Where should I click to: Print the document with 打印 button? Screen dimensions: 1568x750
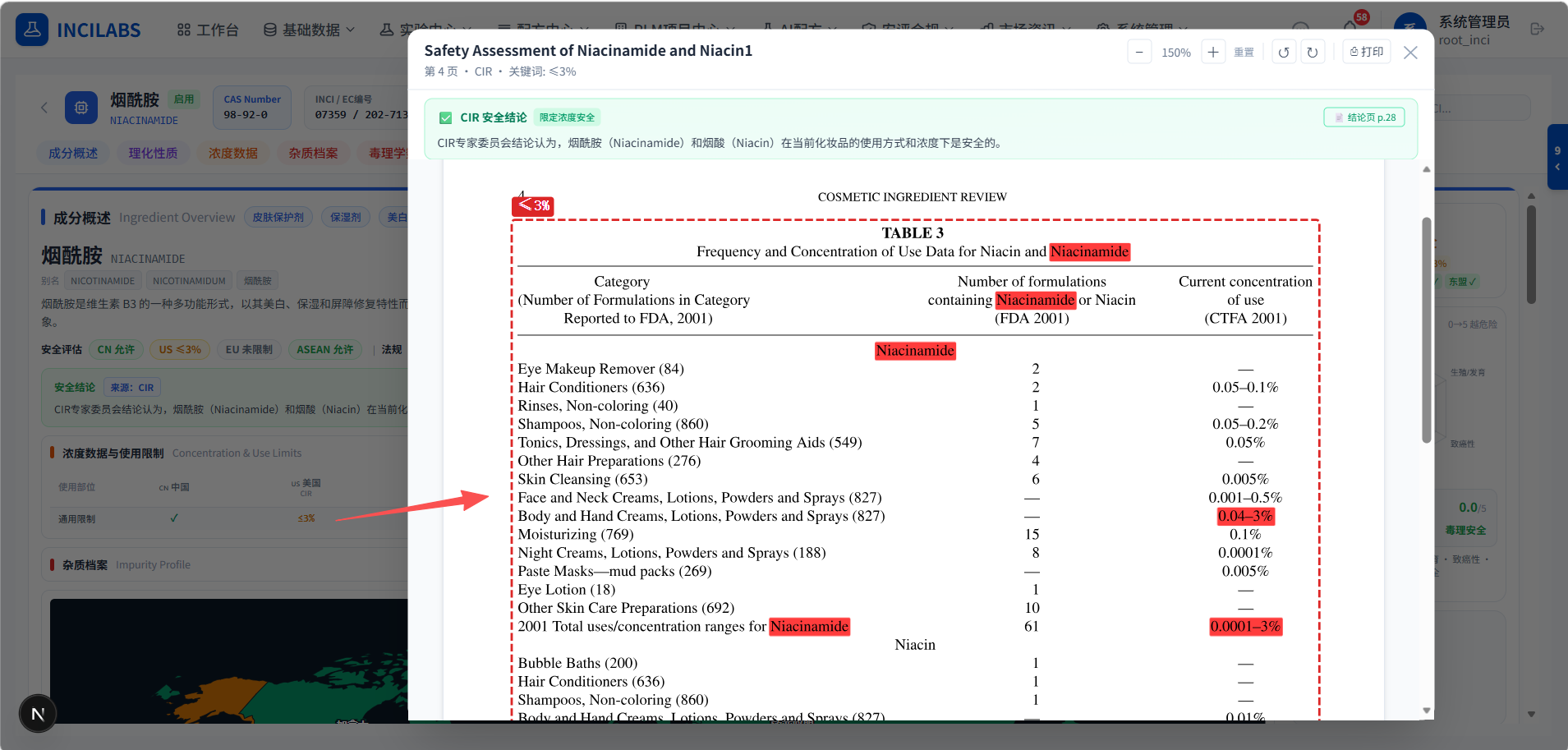(1367, 52)
